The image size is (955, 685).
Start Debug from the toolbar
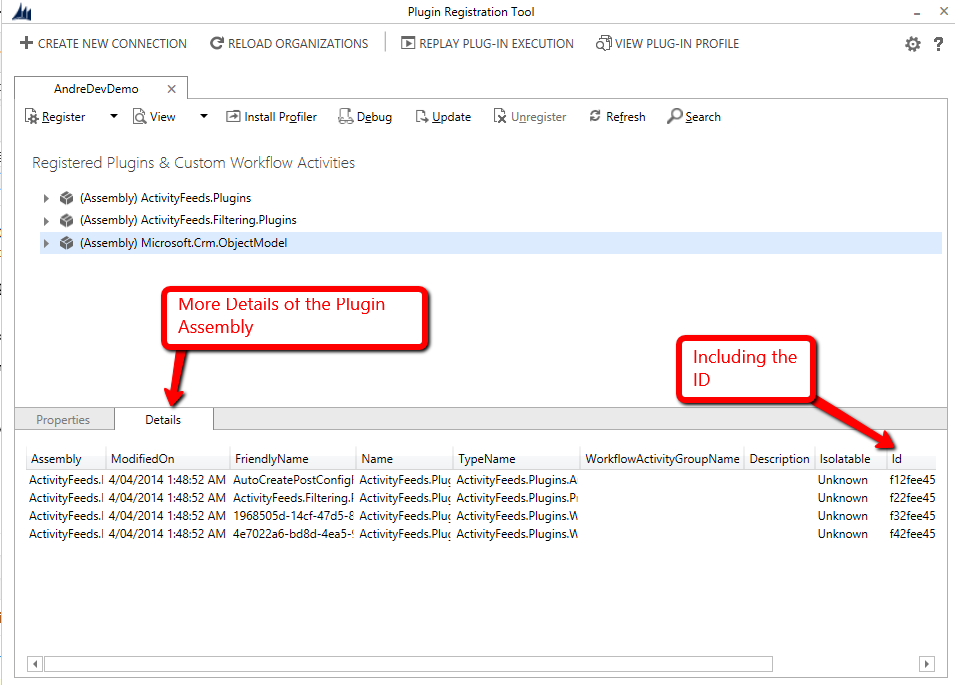pos(346,117)
